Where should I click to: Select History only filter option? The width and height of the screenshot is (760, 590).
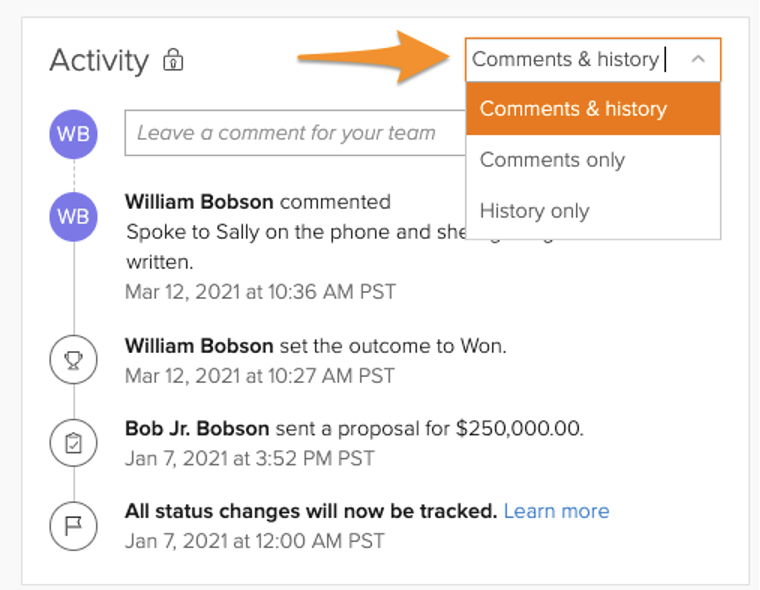coord(534,211)
